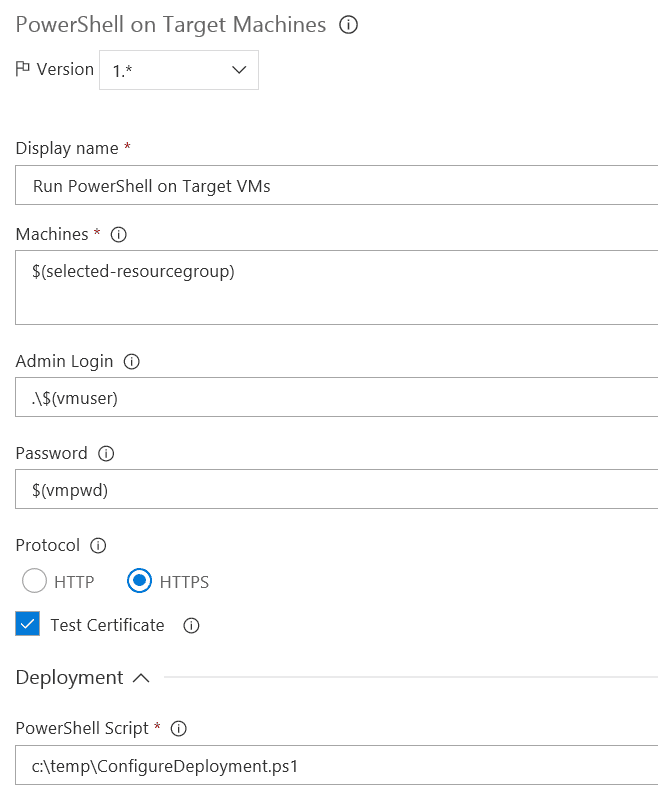The width and height of the screenshot is (658, 806).
Task: Open the Password info icon
Action: (x=106, y=453)
